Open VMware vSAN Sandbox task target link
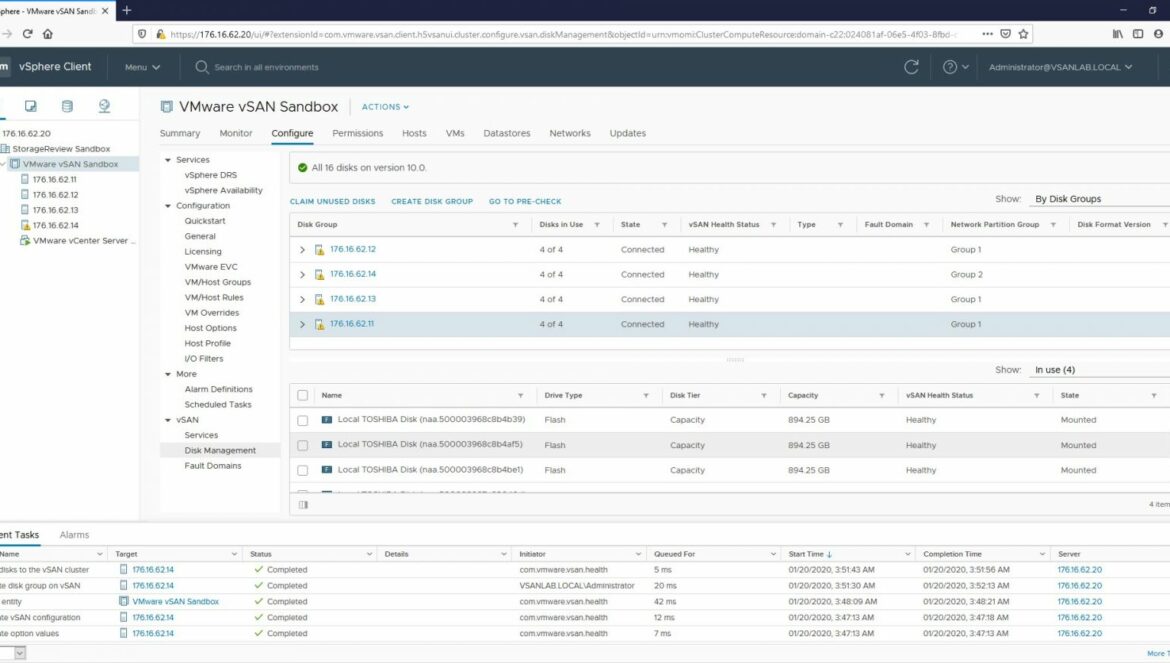Image resolution: width=1170 pixels, height=663 pixels. pyautogui.click(x=175, y=601)
